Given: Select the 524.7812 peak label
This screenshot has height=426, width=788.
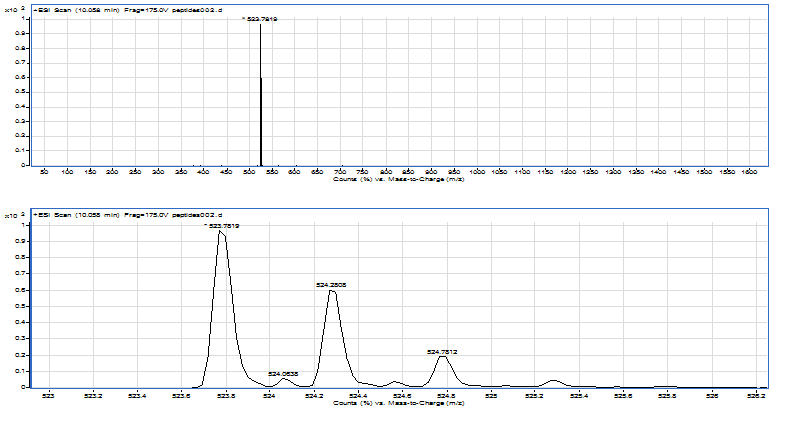Looking at the screenshot, I should (x=442, y=352).
